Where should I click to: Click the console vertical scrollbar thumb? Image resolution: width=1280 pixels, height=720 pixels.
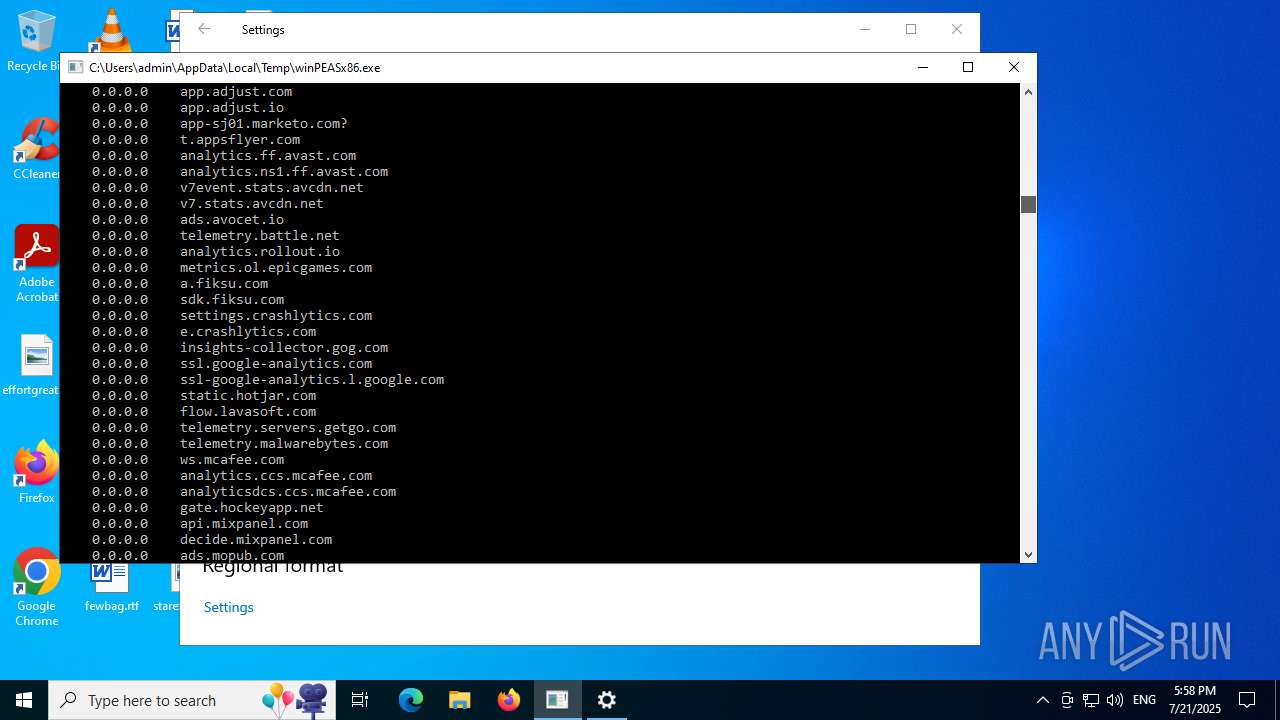1028,204
